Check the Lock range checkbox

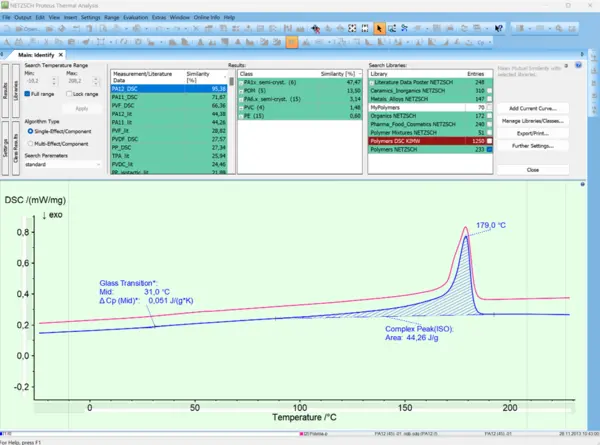click(69, 94)
